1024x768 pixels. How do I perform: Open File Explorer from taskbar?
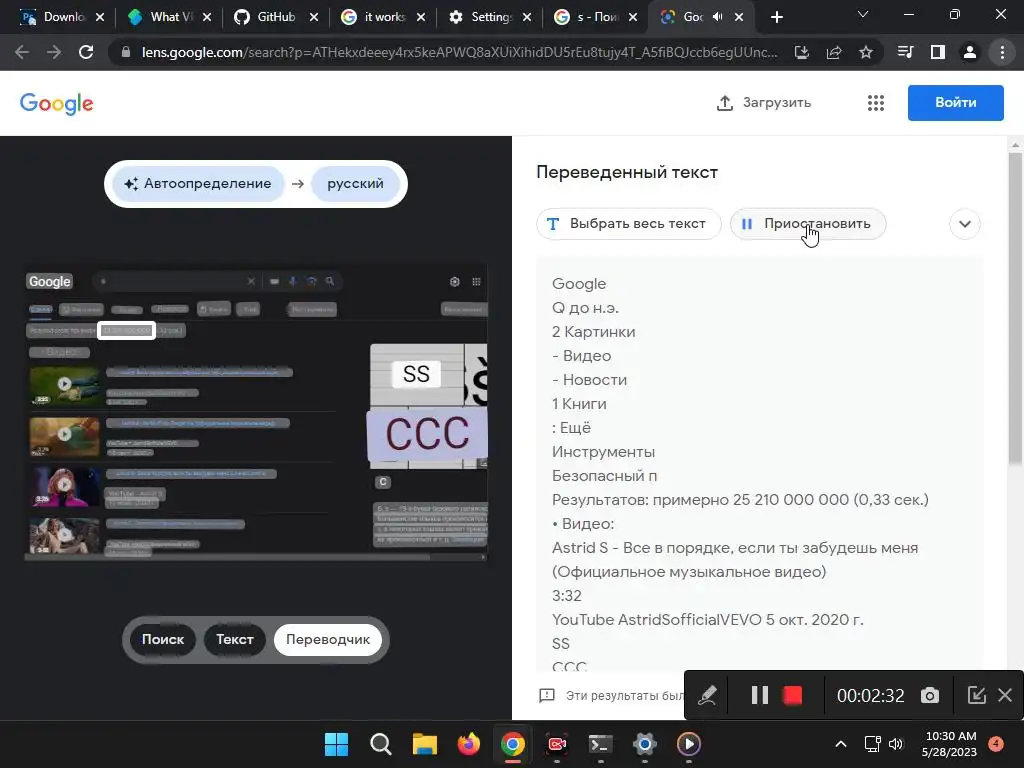[x=424, y=744]
